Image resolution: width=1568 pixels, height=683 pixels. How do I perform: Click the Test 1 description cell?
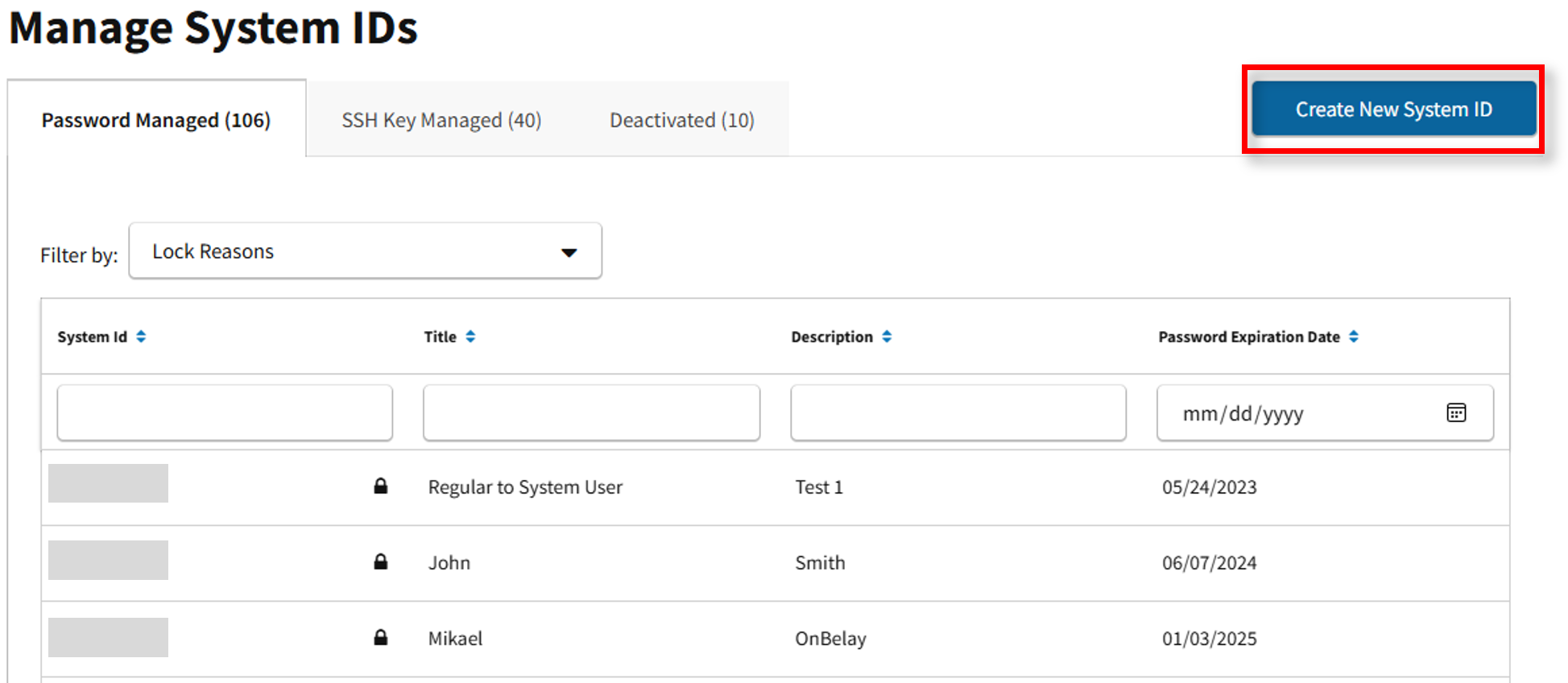pos(819,487)
